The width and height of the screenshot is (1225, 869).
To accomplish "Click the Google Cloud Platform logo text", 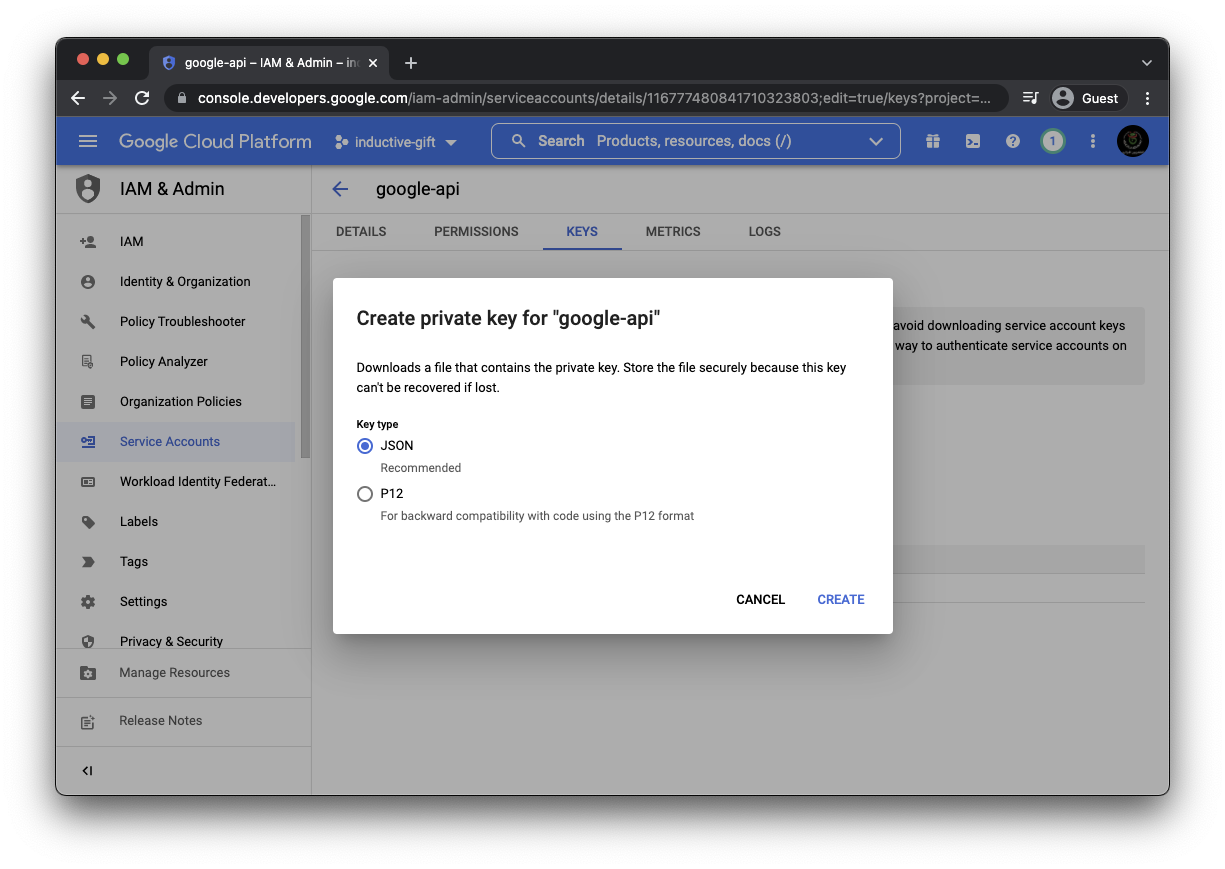I will pyautogui.click(x=215, y=142).
